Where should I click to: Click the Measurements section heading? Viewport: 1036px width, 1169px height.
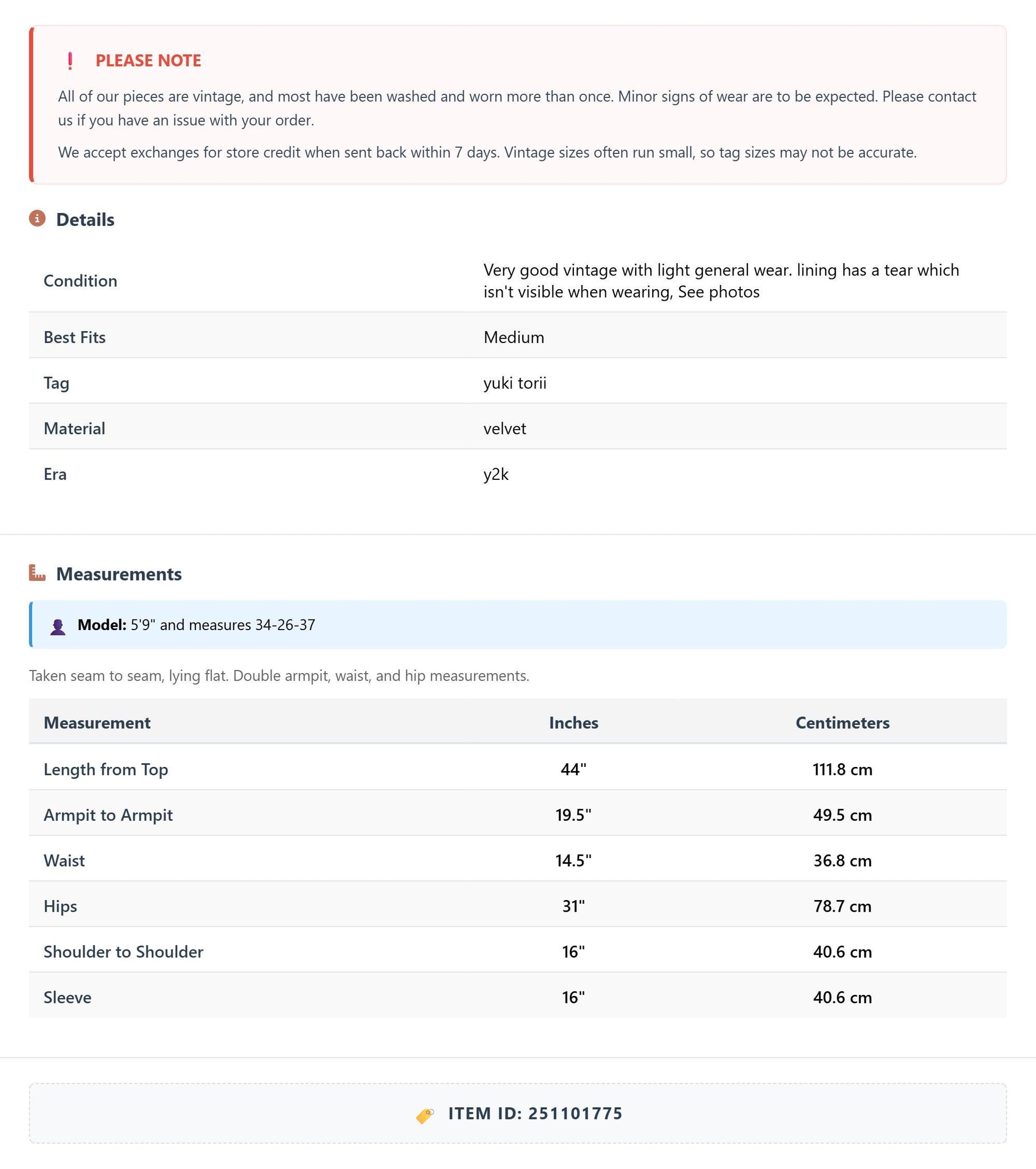[119, 574]
